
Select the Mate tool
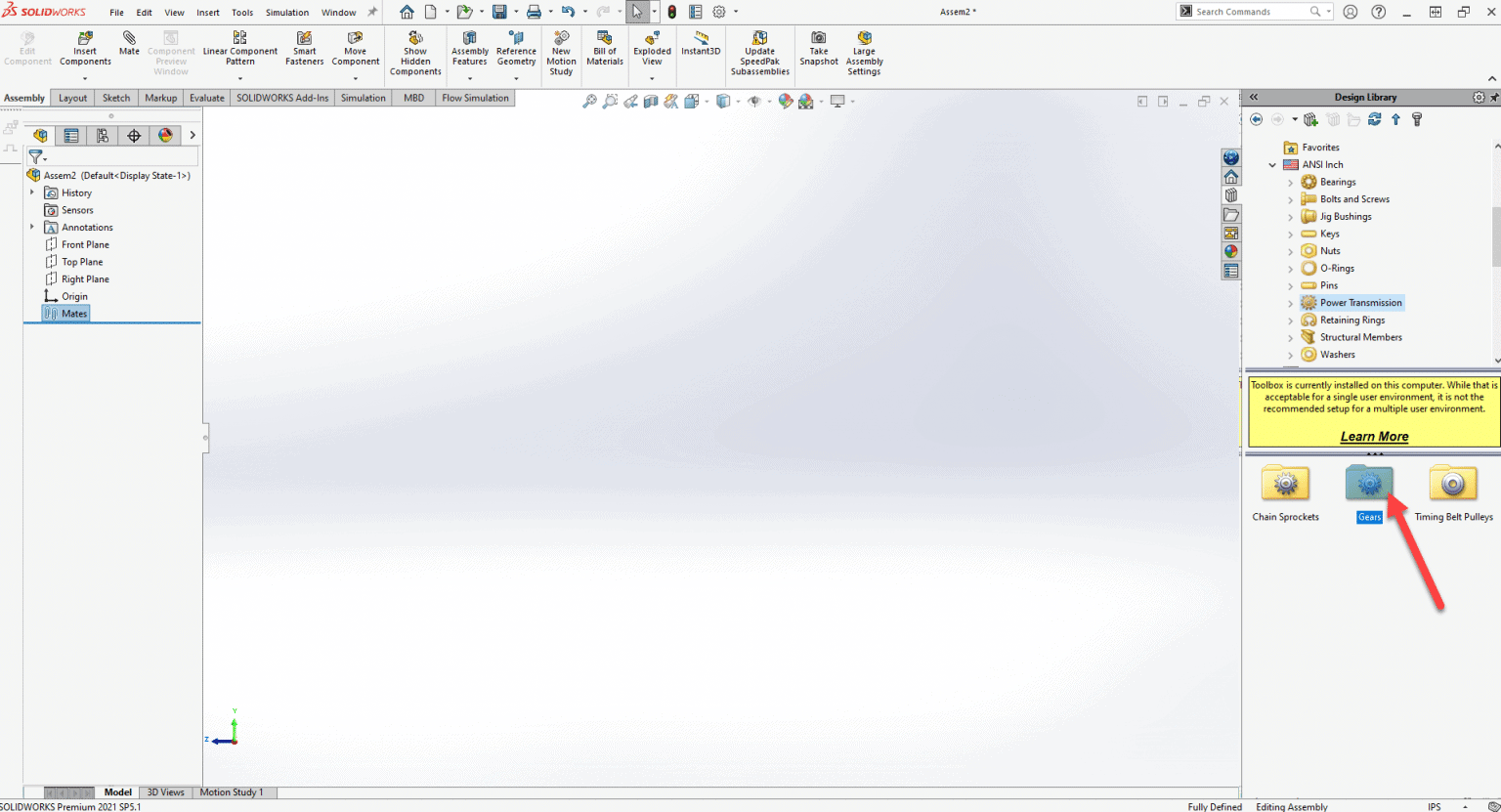pyautogui.click(x=129, y=44)
